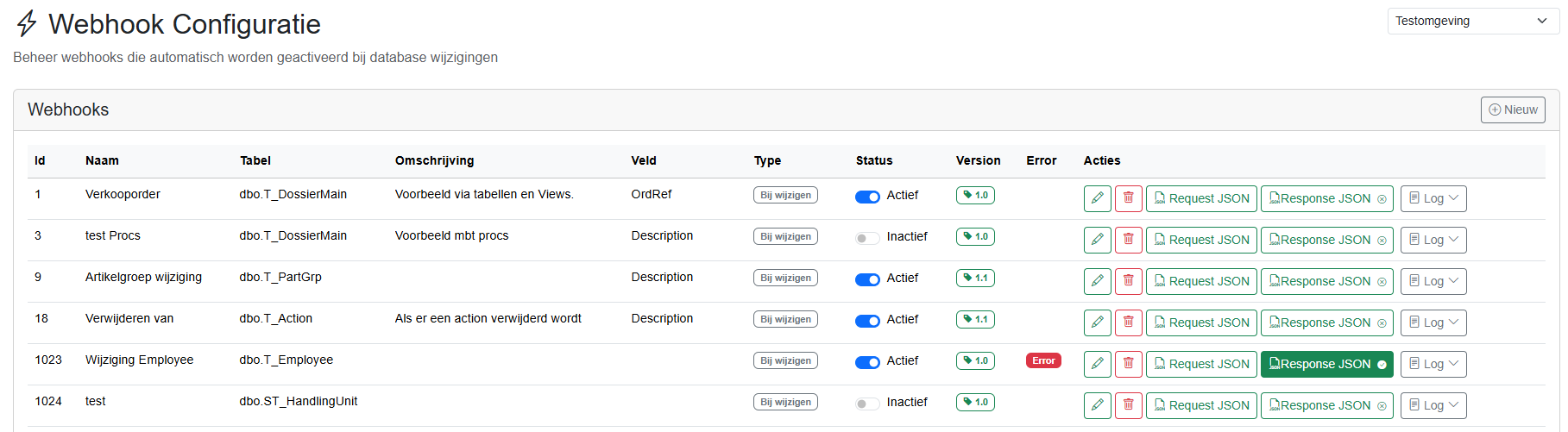Select the OrdRef field cell
Screen dimensions: 1568x432
(652, 194)
